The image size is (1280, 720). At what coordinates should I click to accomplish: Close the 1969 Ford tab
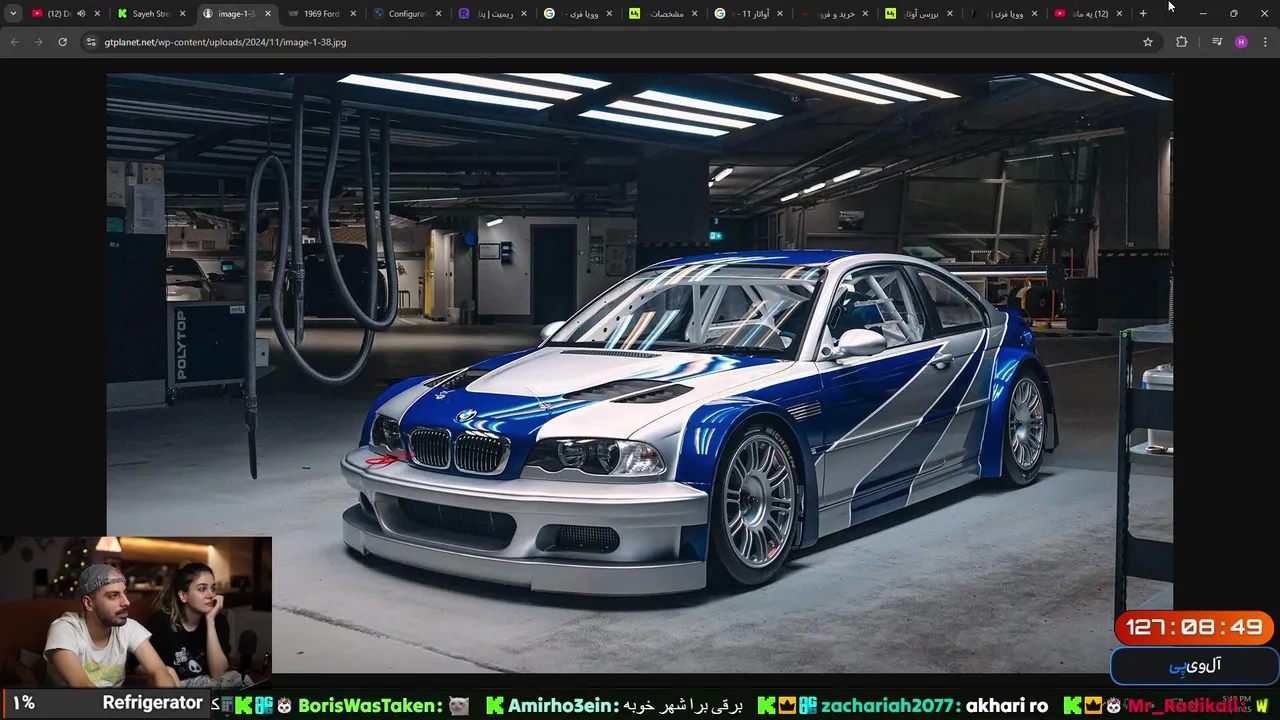353,14
